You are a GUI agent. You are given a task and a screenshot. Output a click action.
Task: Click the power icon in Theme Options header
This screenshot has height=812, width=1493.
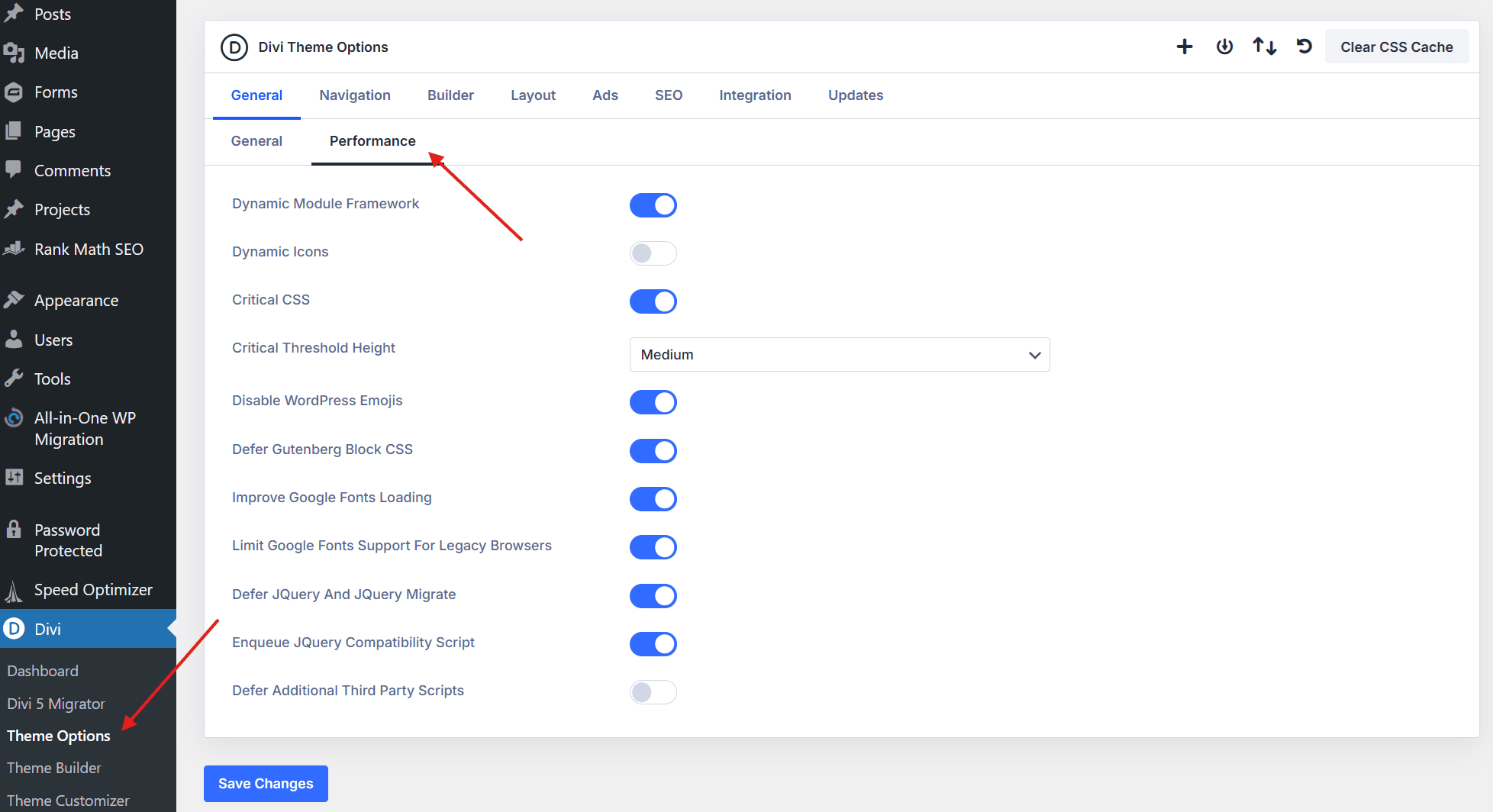[1224, 47]
